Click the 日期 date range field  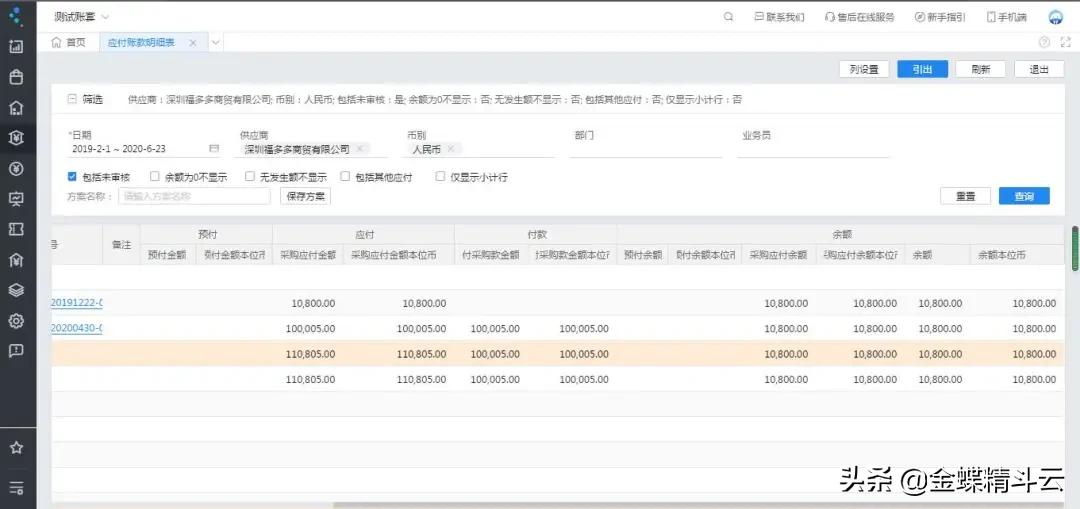point(143,149)
